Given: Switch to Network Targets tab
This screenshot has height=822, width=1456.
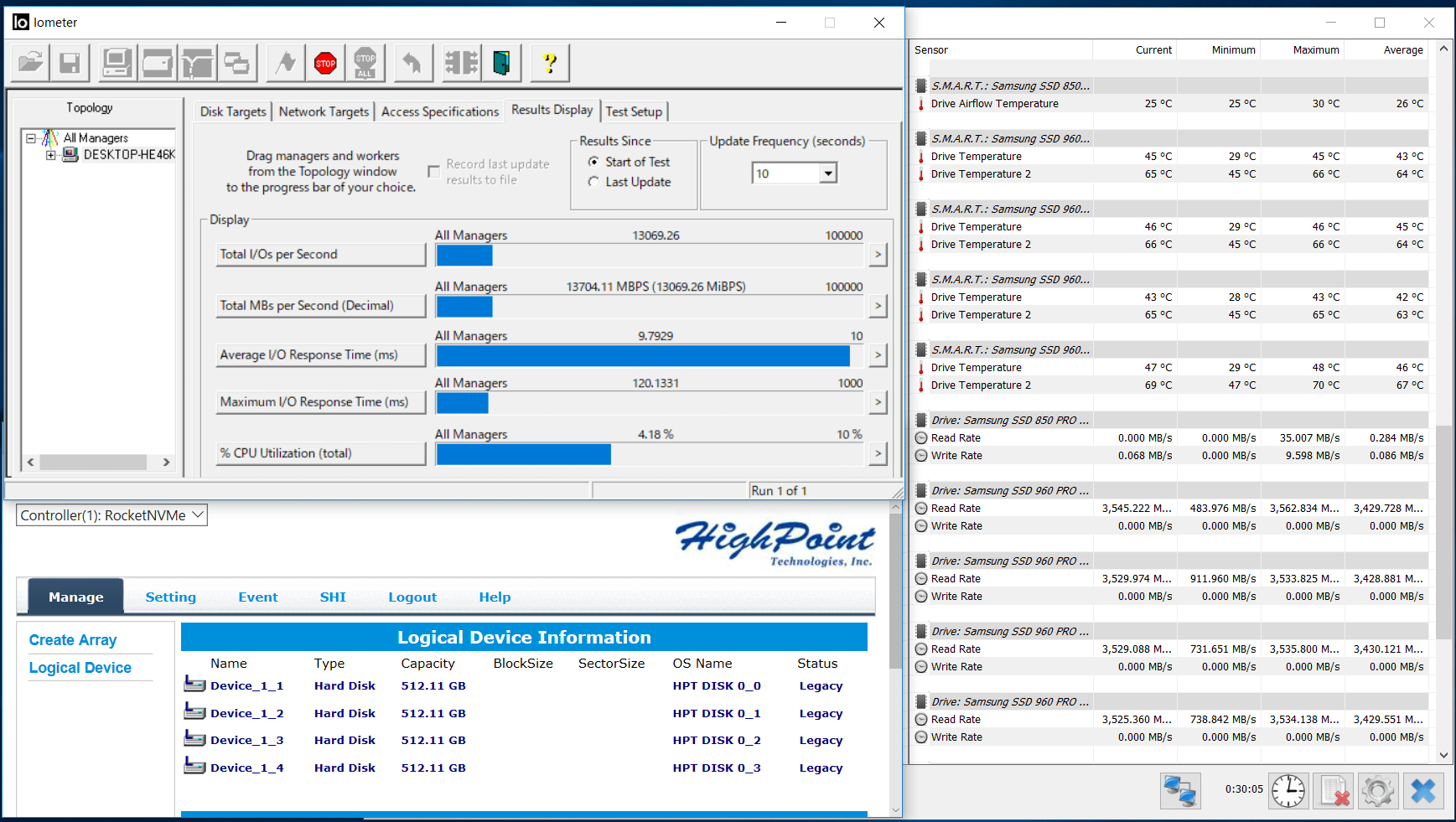Looking at the screenshot, I should tap(324, 111).
